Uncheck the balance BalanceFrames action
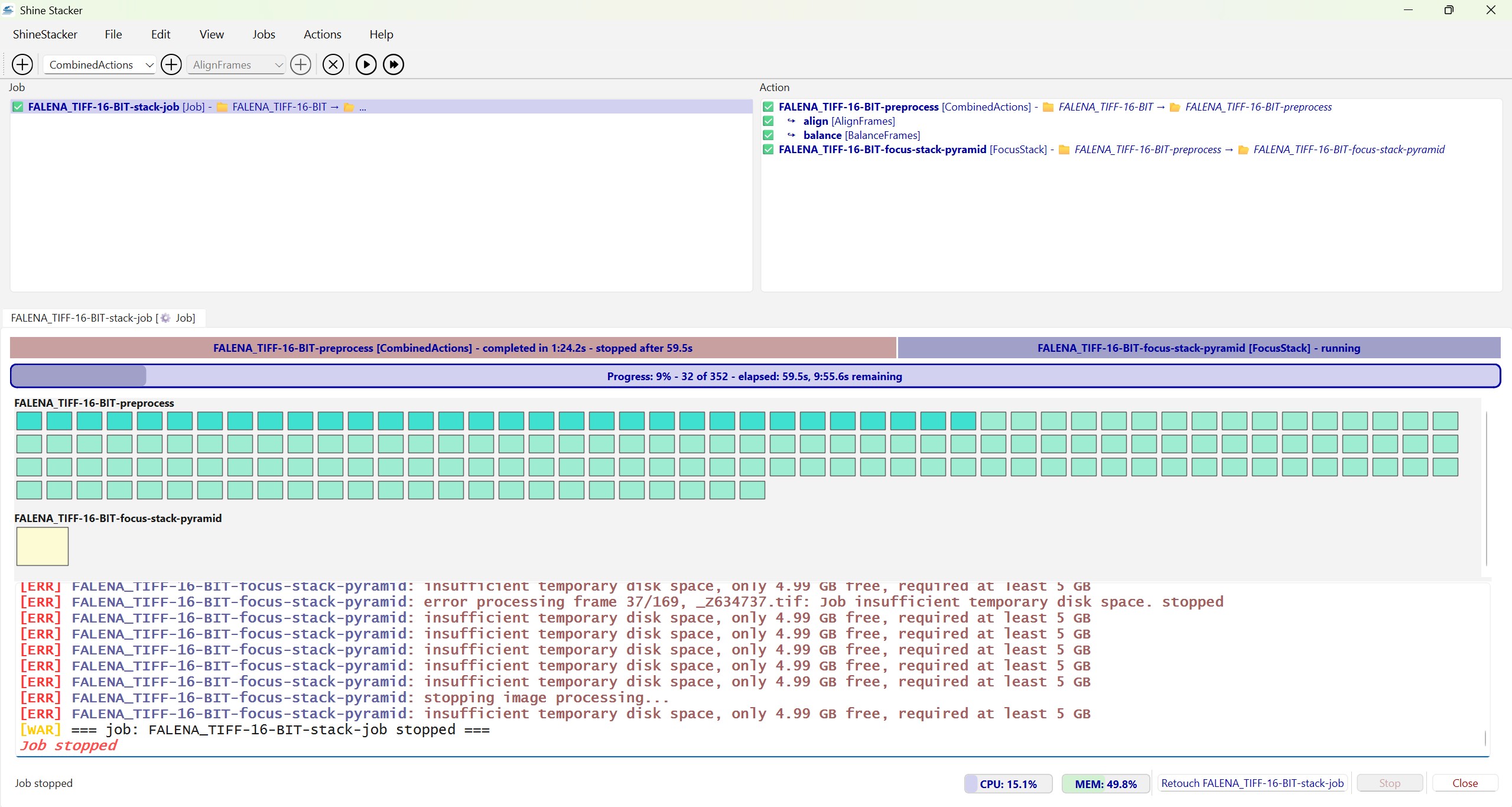This screenshot has width=1512, height=807. point(768,135)
